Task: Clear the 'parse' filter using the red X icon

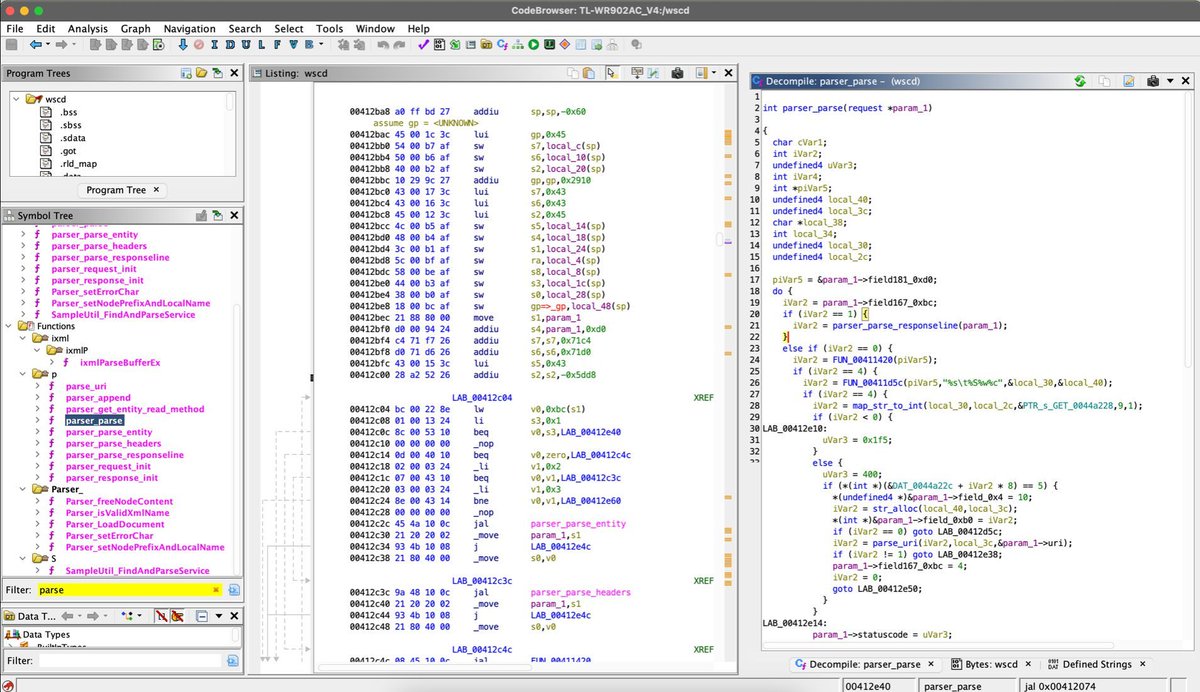Action: tap(214, 591)
